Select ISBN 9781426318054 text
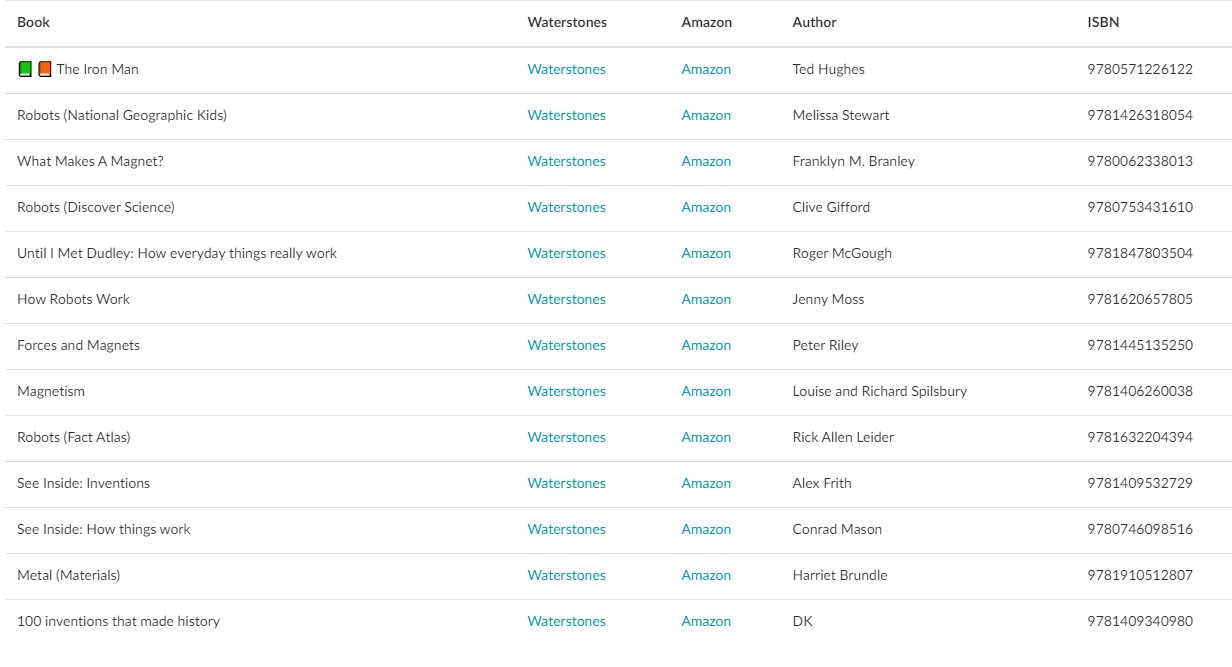The height and width of the screenshot is (667, 1232). click(x=1139, y=115)
